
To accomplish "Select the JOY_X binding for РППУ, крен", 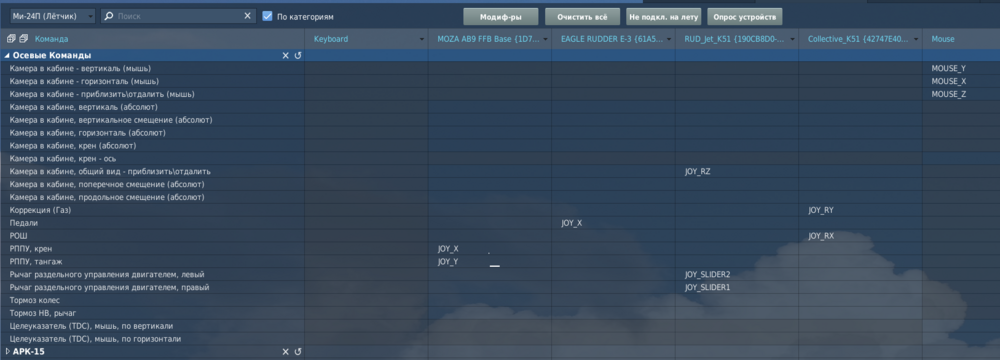I will [x=448, y=249].
